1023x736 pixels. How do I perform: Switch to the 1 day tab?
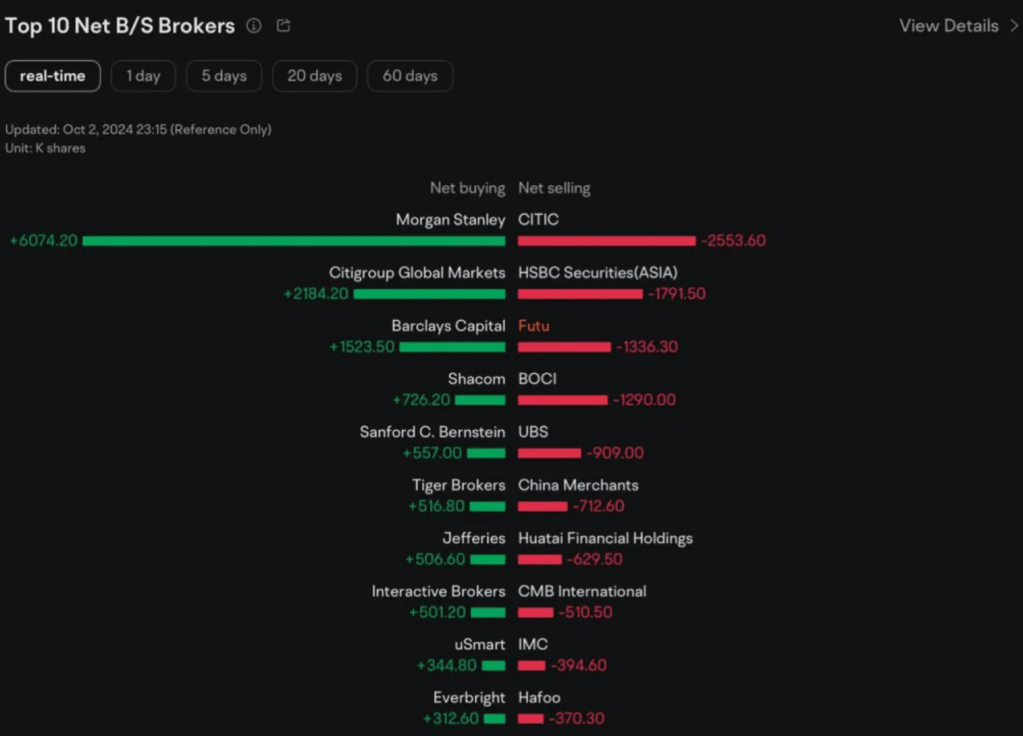[x=143, y=76]
